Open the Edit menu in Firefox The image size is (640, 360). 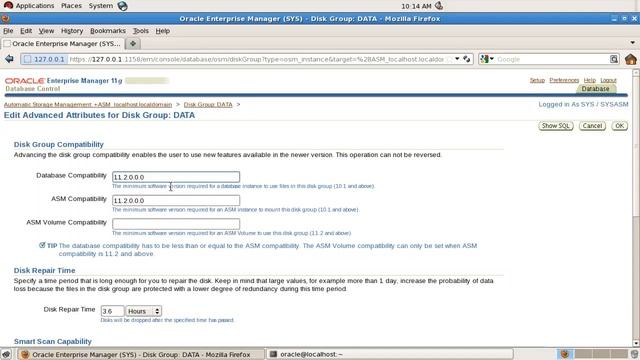coord(26,31)
